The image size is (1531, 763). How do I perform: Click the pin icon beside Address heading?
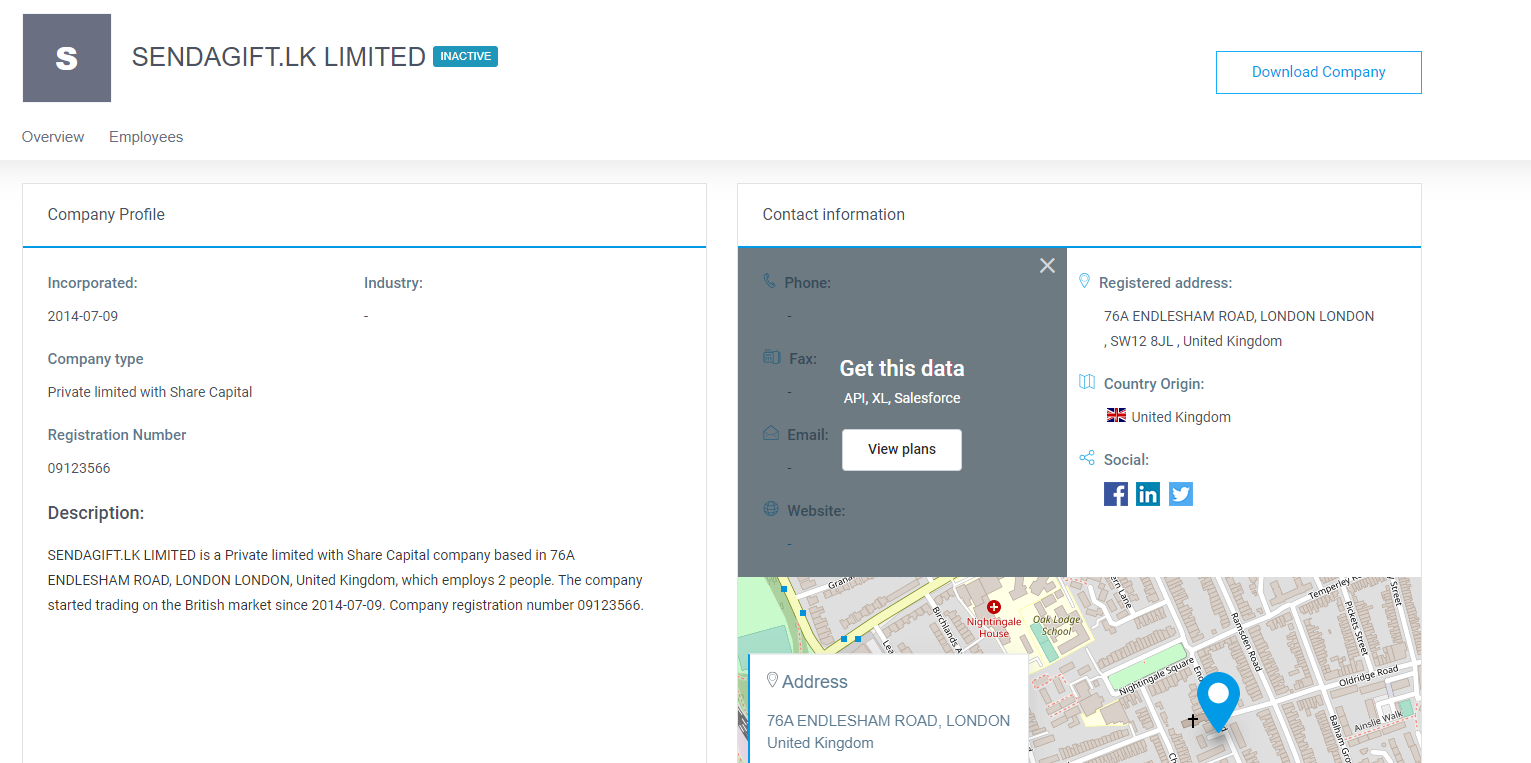(772, 680)
